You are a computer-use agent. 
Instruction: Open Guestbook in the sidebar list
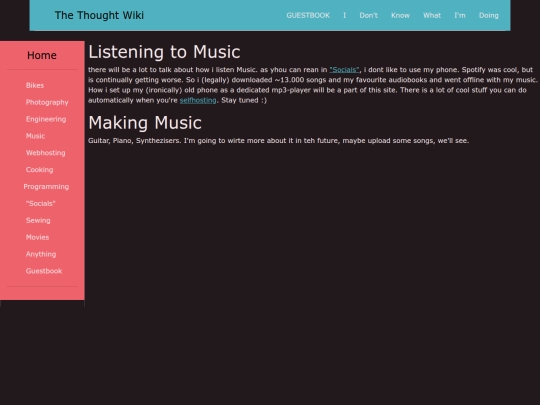point(44,271)
